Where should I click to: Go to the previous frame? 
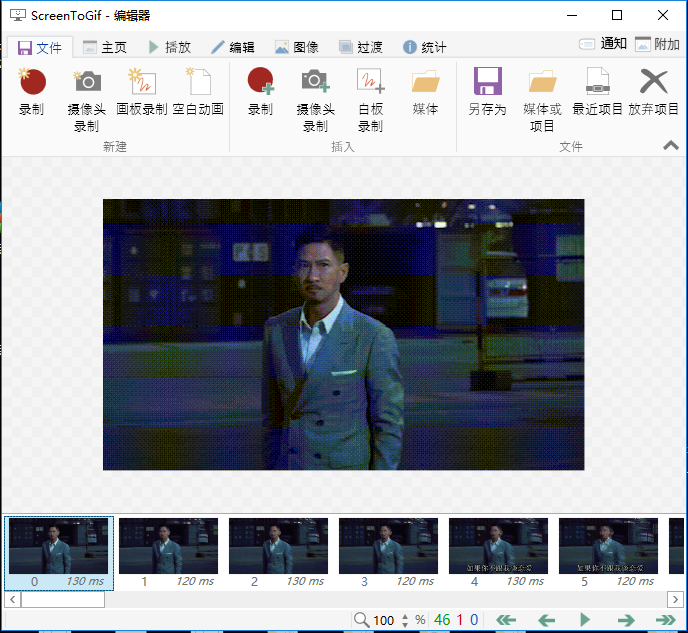tap(546, 620)
